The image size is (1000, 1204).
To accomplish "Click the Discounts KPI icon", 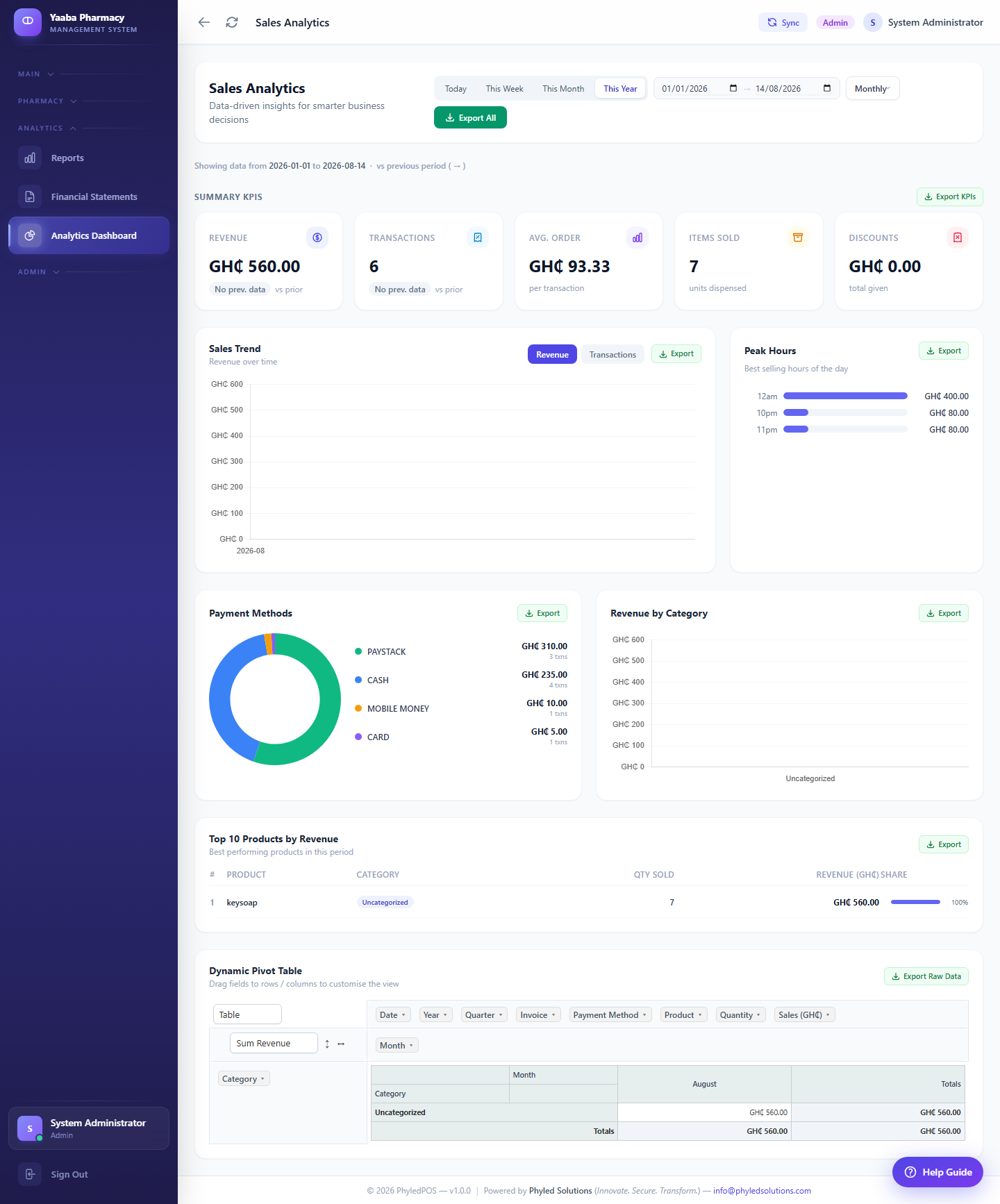I will [958, 237].
